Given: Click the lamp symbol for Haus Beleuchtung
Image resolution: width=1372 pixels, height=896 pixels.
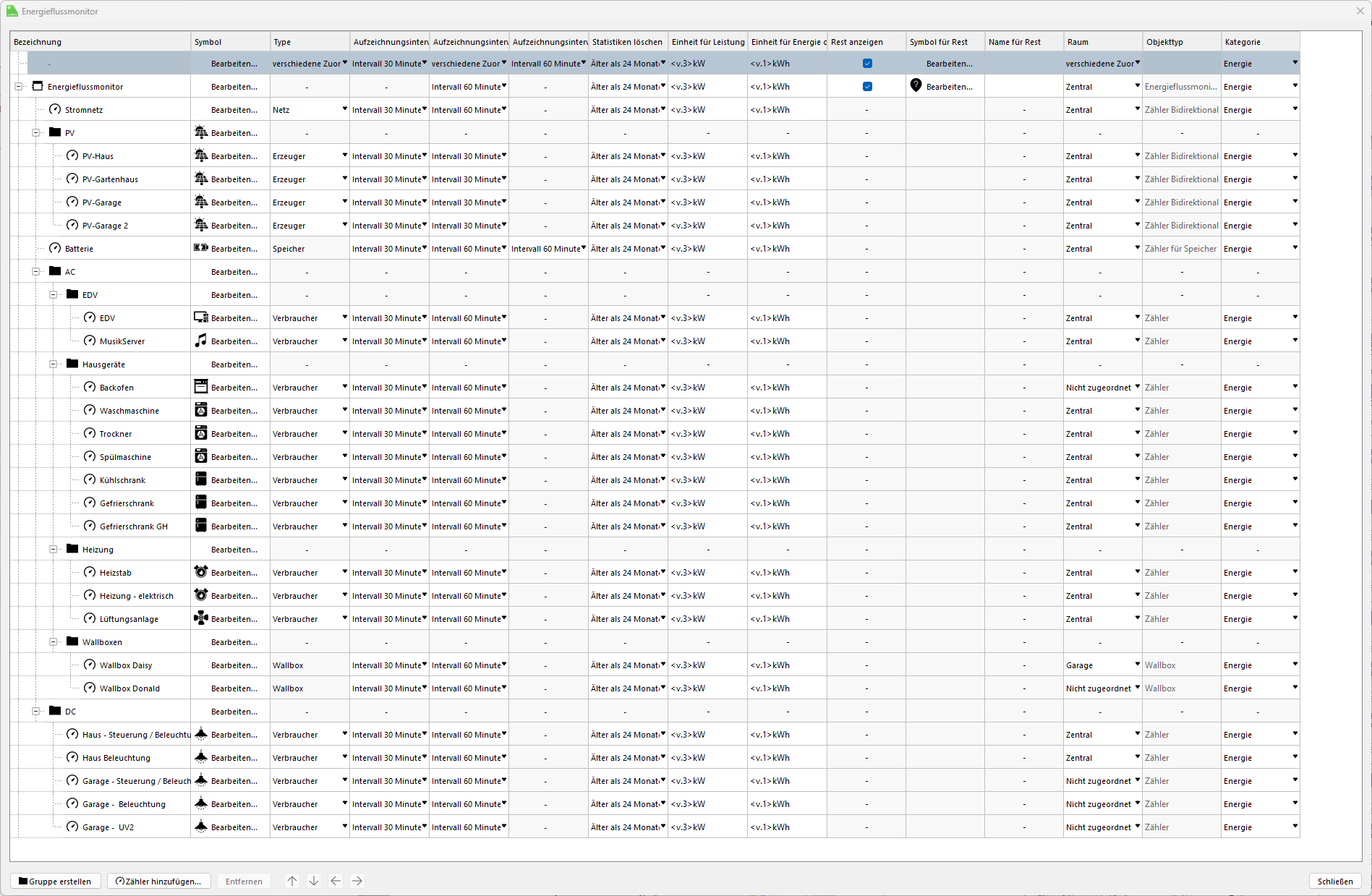Looking at the screenshot, I should 201,757.
